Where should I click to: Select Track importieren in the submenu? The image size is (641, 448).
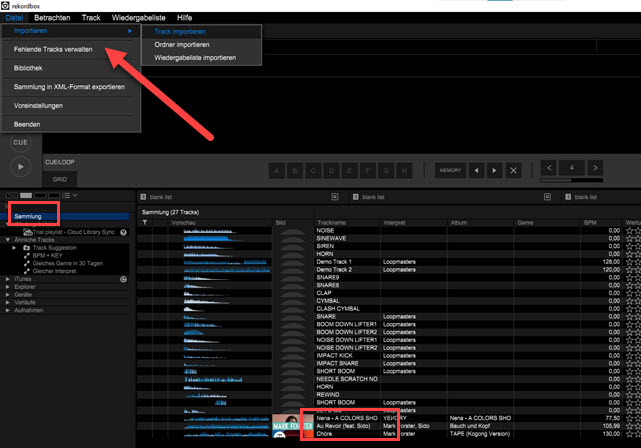point(202,31)
